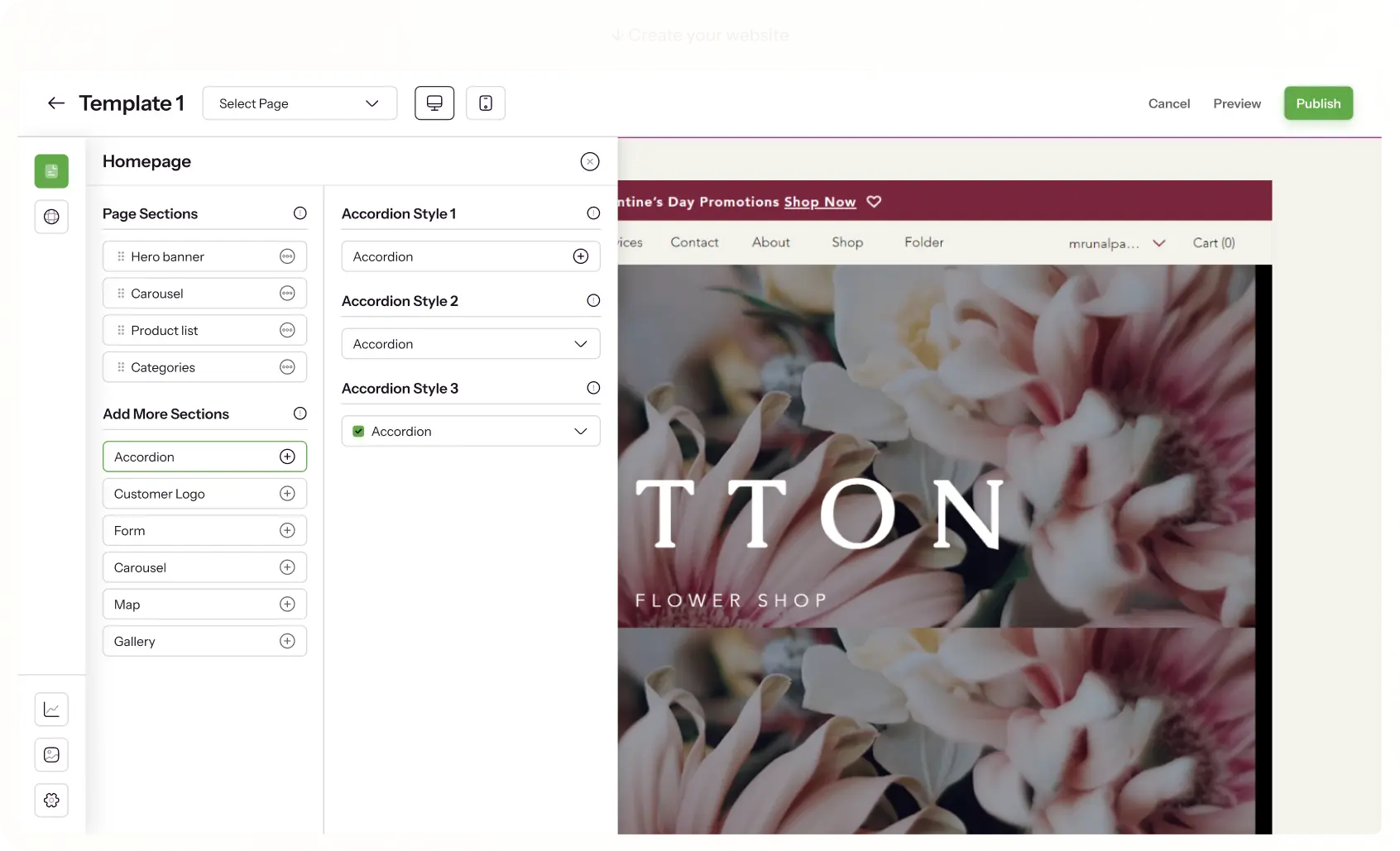Open options menu for Hero banner
This screenshot has width=1400, height=851.
(287, 256)
